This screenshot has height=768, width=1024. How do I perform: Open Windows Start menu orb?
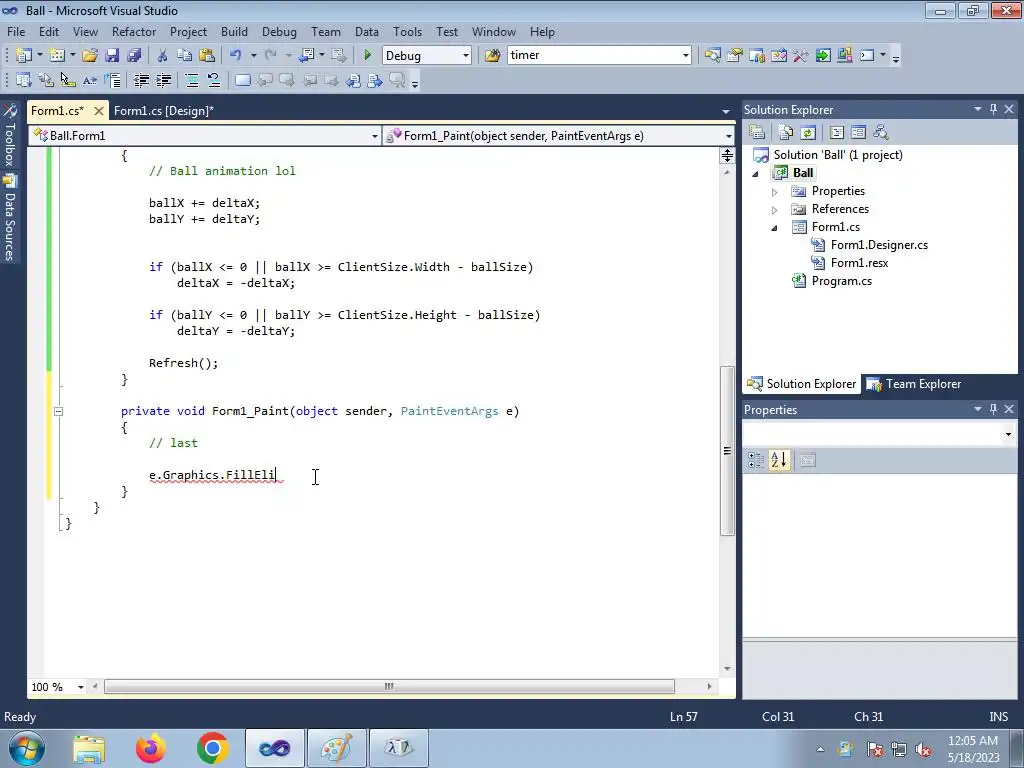coord(26,748)
